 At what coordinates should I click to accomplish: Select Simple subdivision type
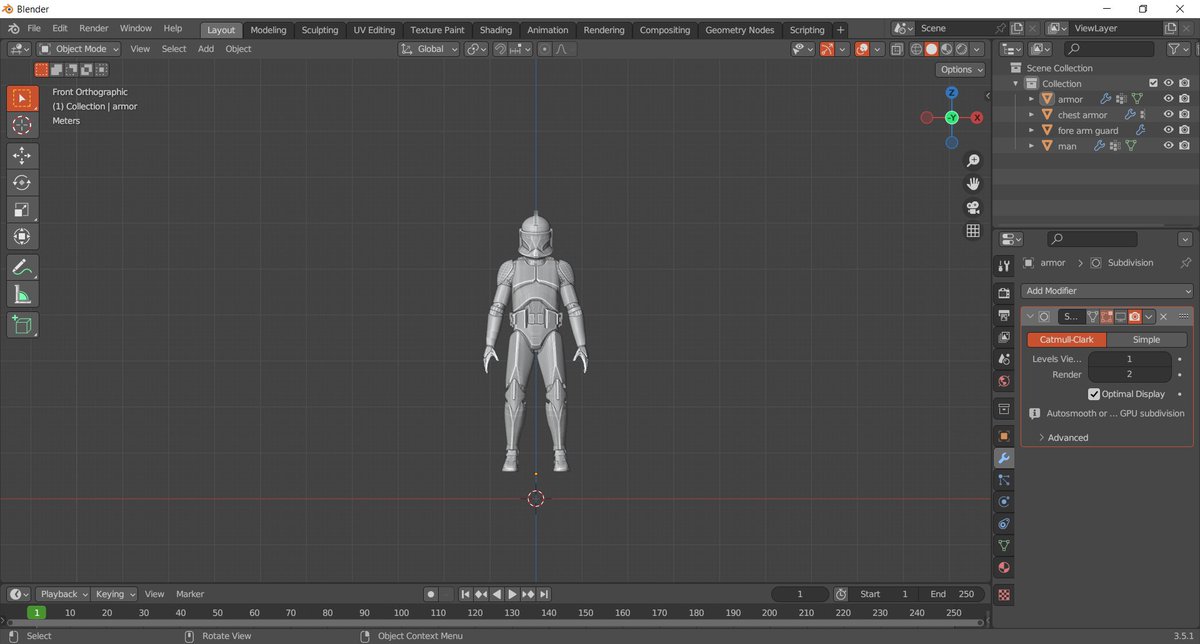click(x=1146, y=340)
